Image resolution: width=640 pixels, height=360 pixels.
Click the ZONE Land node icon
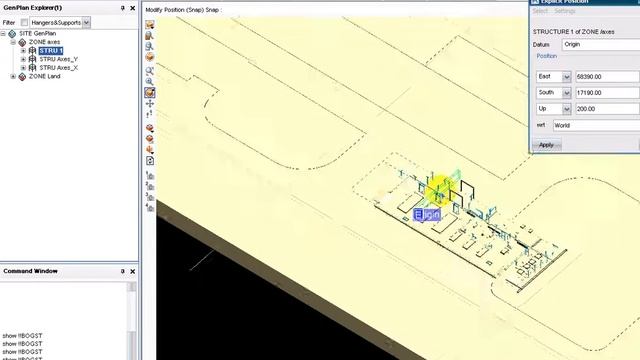[22, 77]
